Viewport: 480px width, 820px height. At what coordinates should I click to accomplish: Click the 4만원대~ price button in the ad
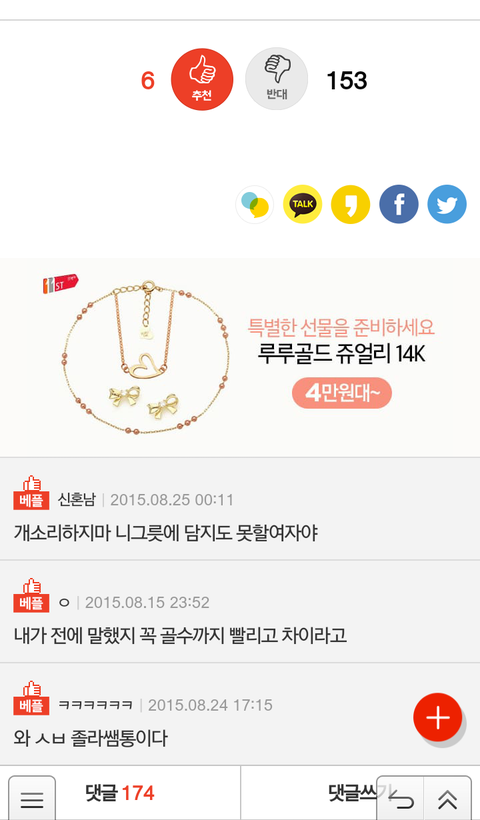click(x=341, y=393)
